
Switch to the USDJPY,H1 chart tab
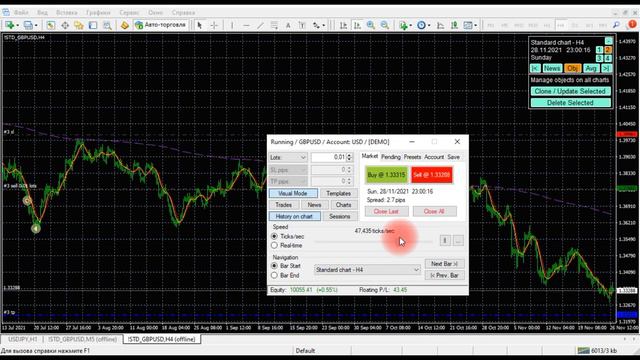[23, 340]
